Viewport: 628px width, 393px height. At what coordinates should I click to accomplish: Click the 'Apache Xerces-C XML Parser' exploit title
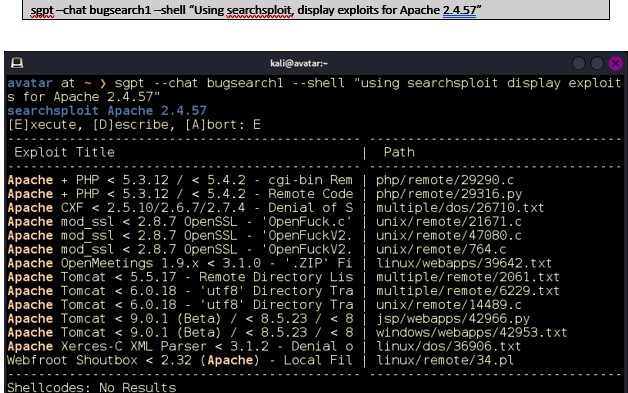(x=180, y=346)
